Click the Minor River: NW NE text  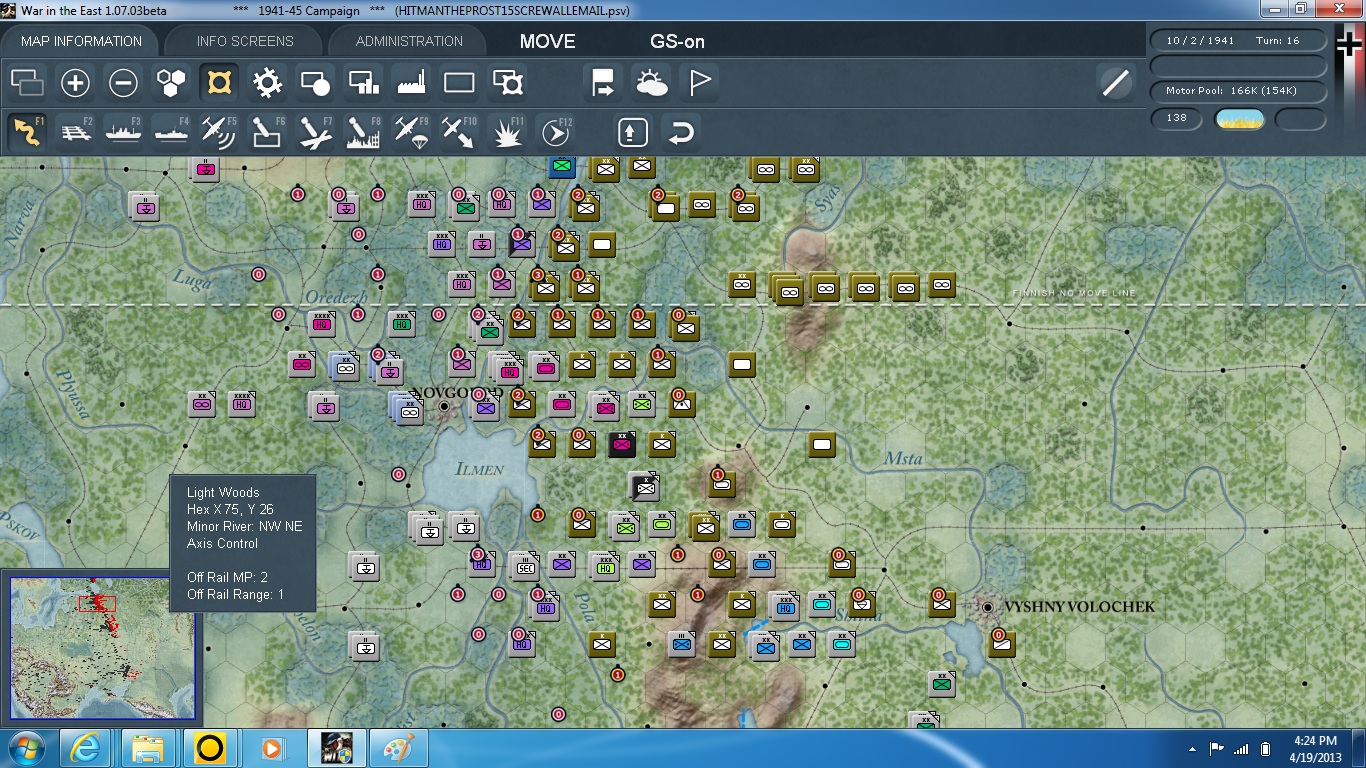pyautogui.click(x=245, y=526)
